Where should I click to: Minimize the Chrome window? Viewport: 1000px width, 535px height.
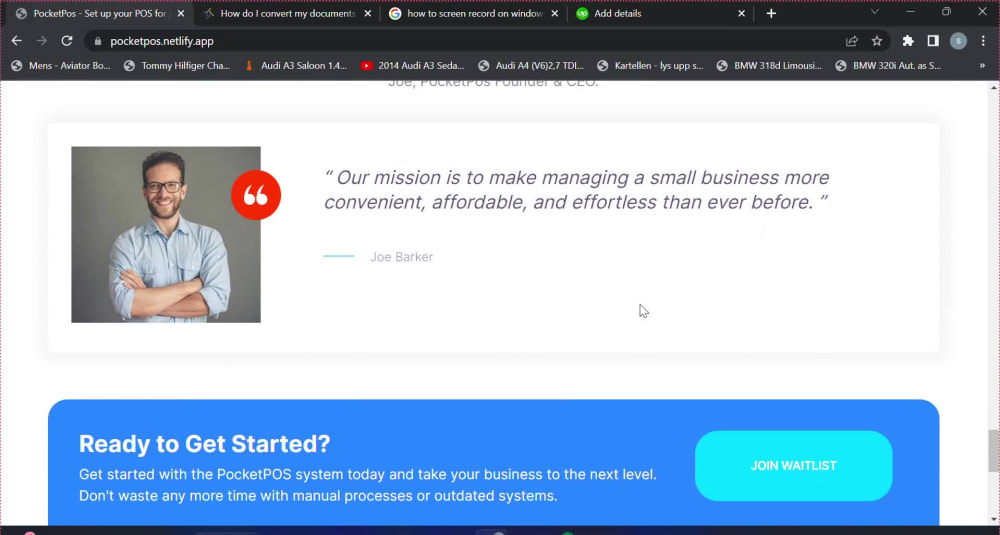[911, 11]
